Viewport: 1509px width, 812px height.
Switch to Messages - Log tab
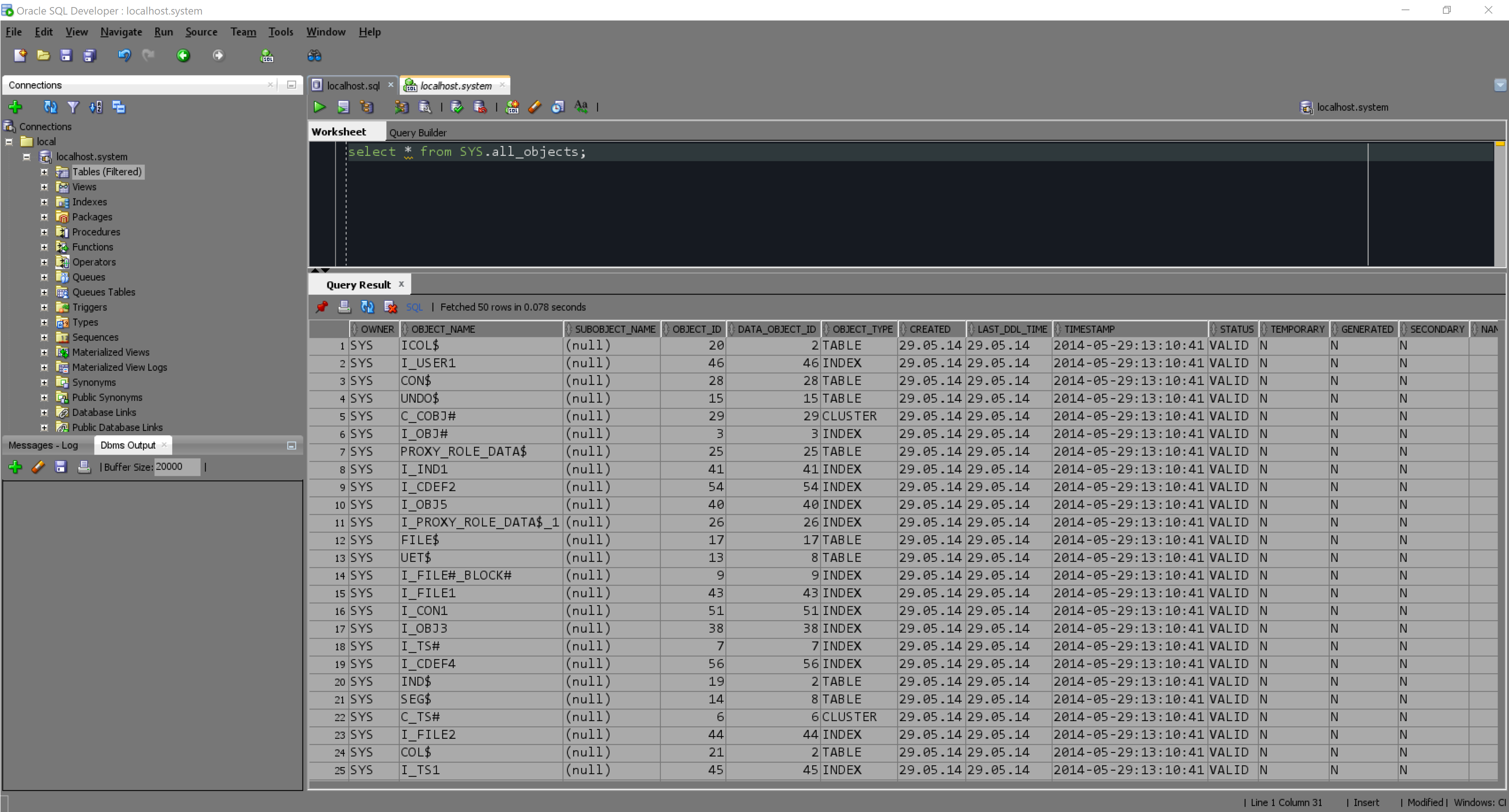[43, 445]
